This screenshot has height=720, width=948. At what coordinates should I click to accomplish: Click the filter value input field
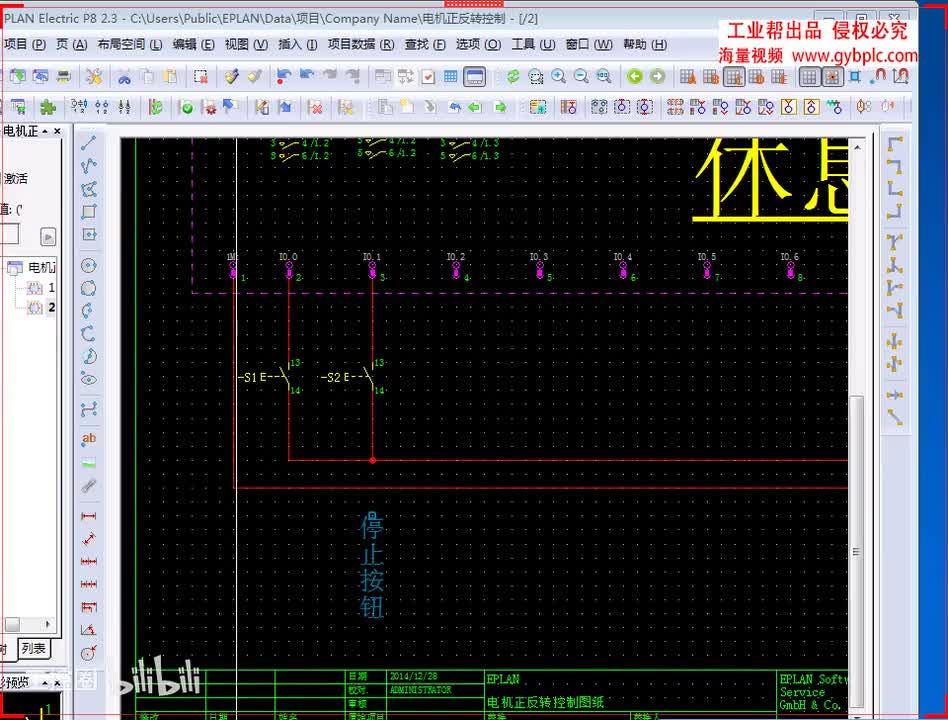10,234
